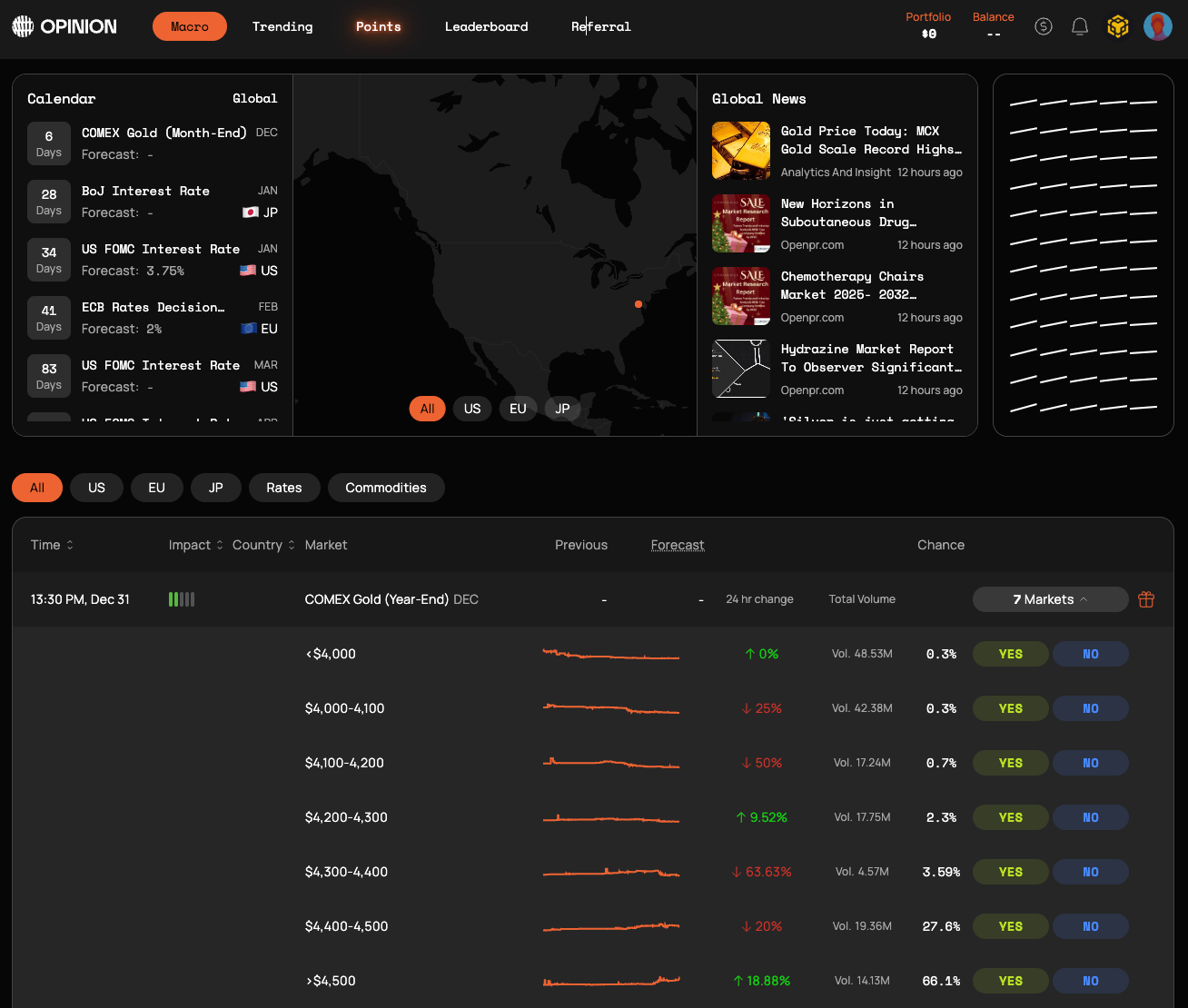Click the $4,300-4,400 price trend sparkline
1188x1008 pixels.
pos(610,873)
